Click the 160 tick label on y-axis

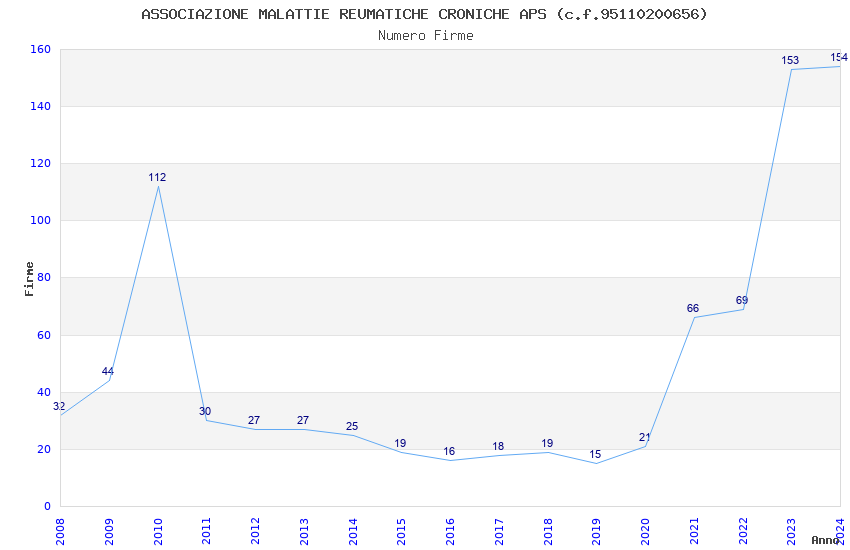41,50
